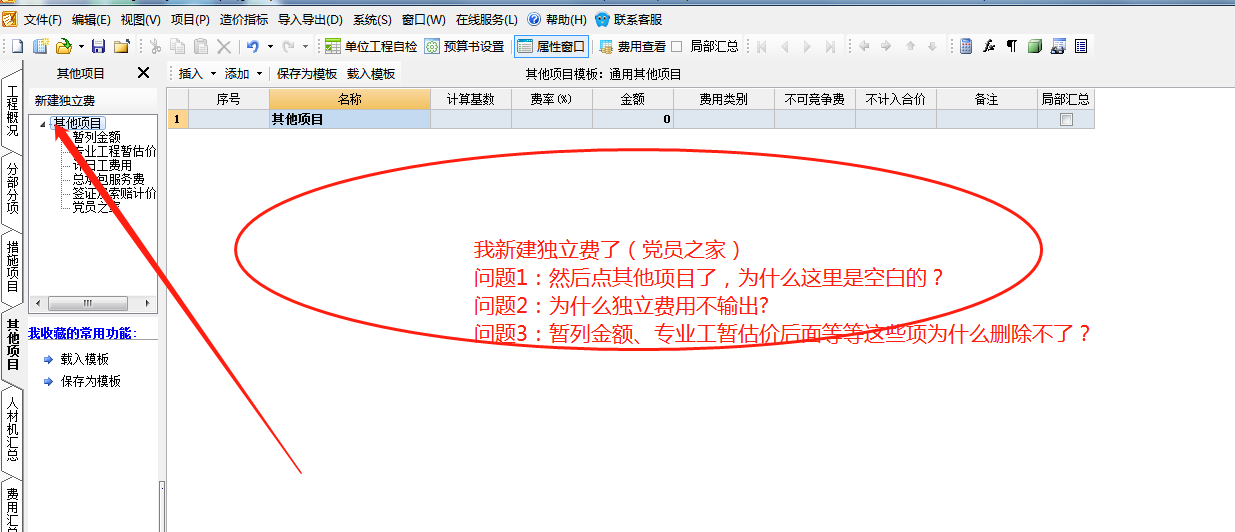Close the 其他项目 side panel
The width and height of the screenshot is (1235, 532).
(143, 73)
